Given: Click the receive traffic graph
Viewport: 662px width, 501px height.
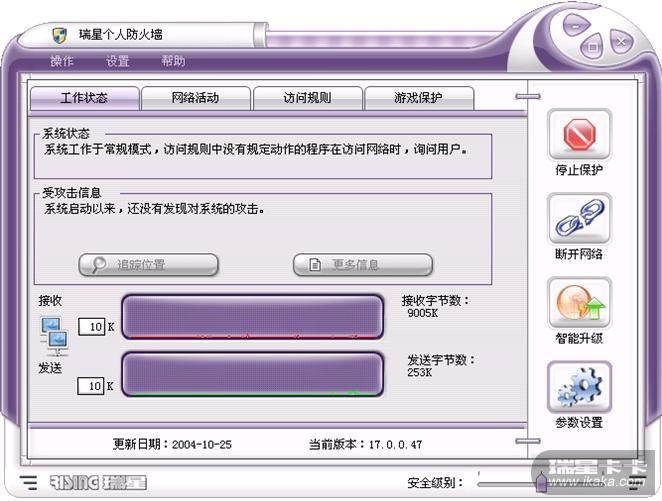Looking at the screenshot, I should tap(253, 317).
